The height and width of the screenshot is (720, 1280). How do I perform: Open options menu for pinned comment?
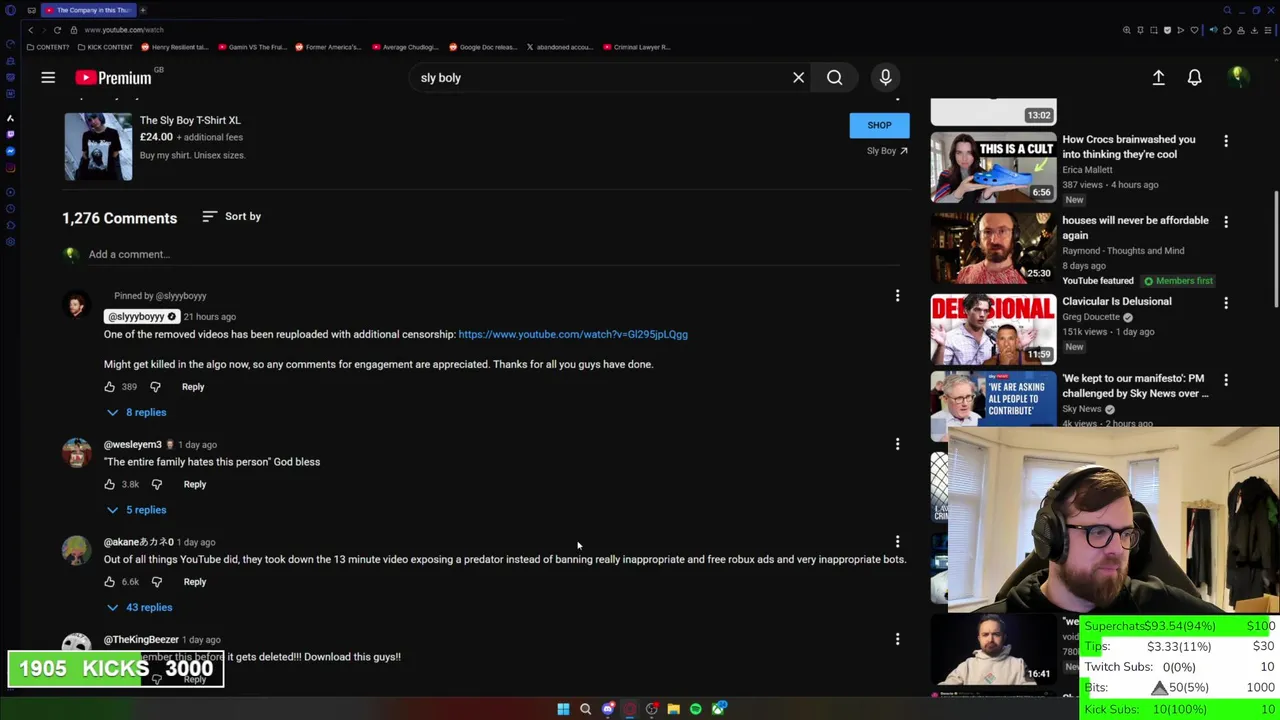click(x=897, y=296)
